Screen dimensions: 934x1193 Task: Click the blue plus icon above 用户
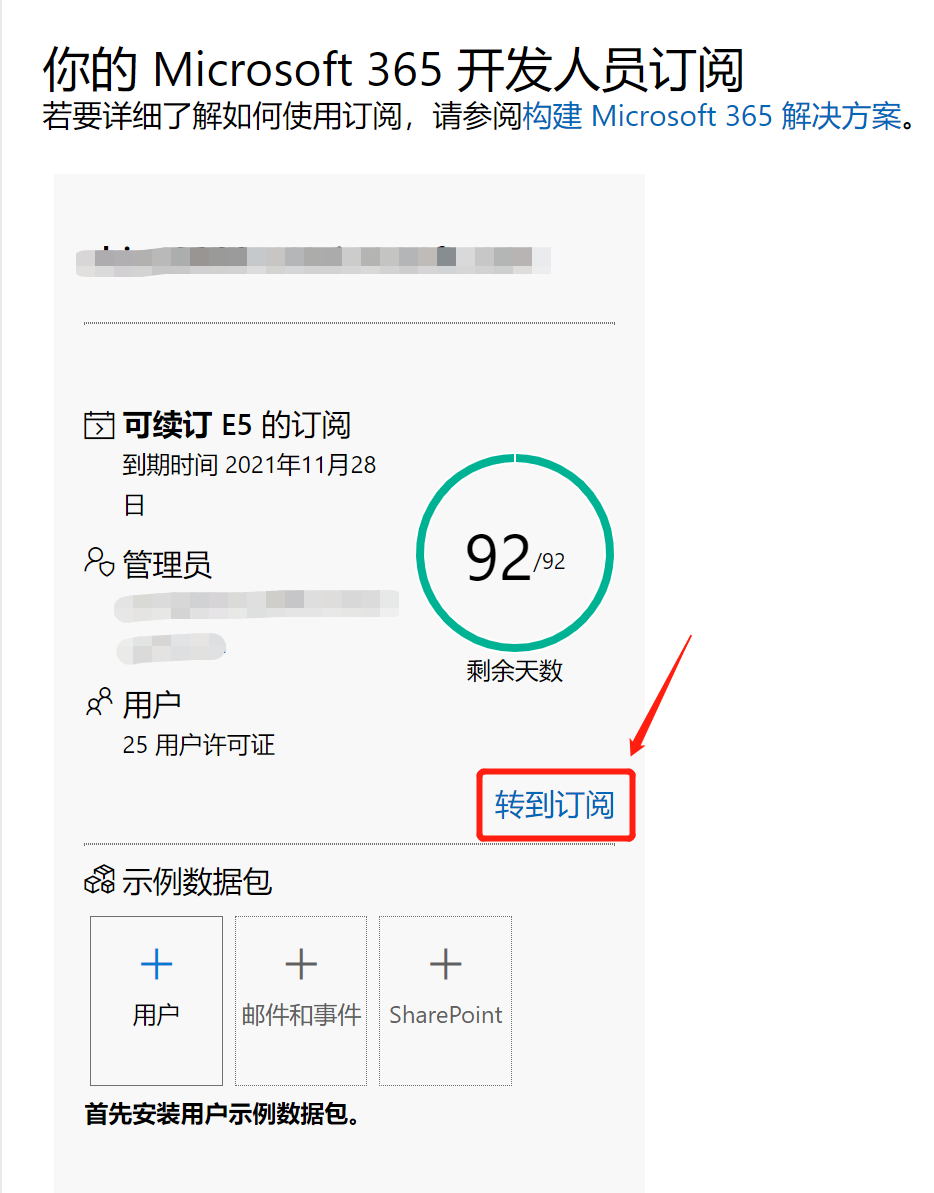click(x=157, y=964)
